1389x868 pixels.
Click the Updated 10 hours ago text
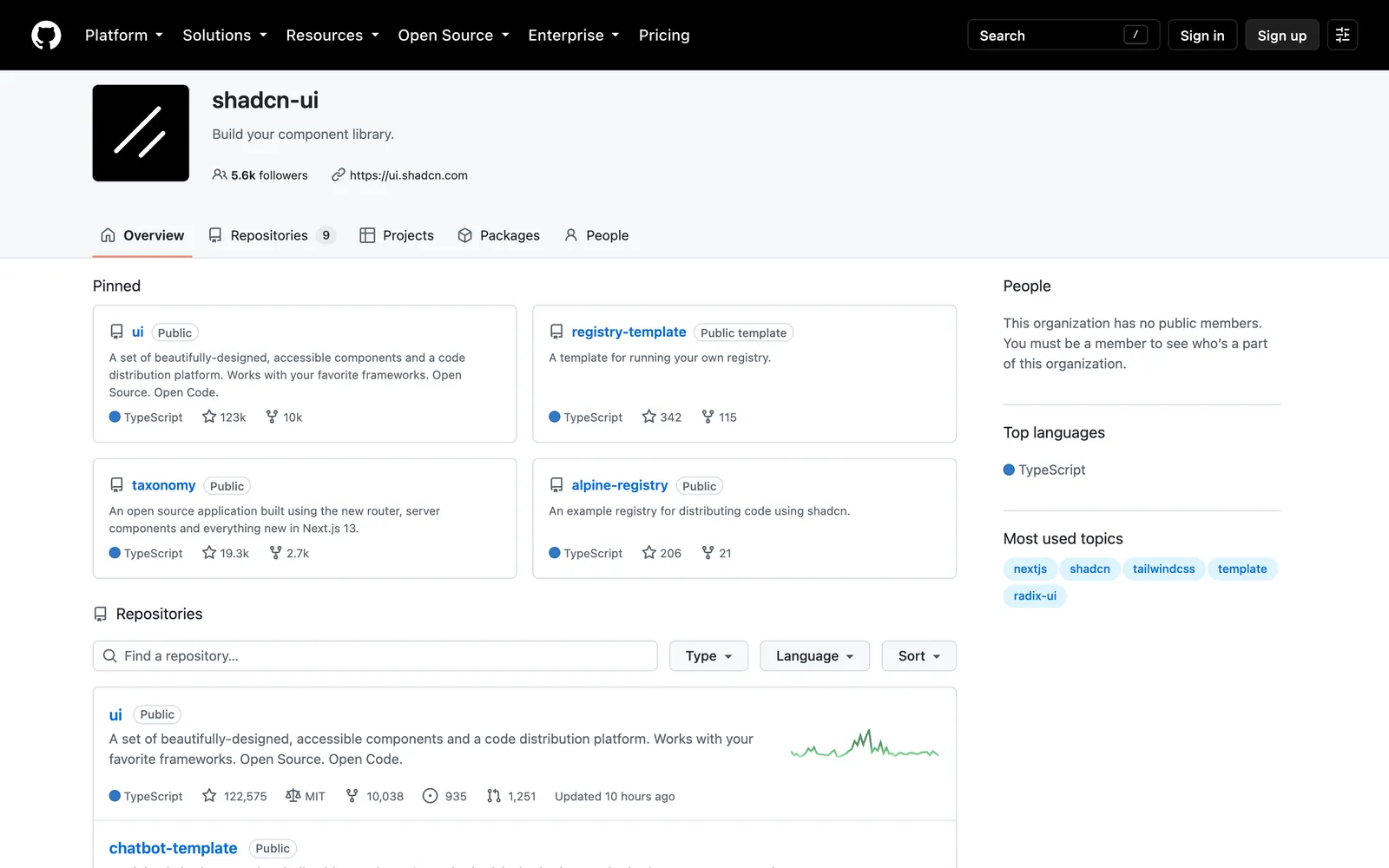click(x=615, y=796)
